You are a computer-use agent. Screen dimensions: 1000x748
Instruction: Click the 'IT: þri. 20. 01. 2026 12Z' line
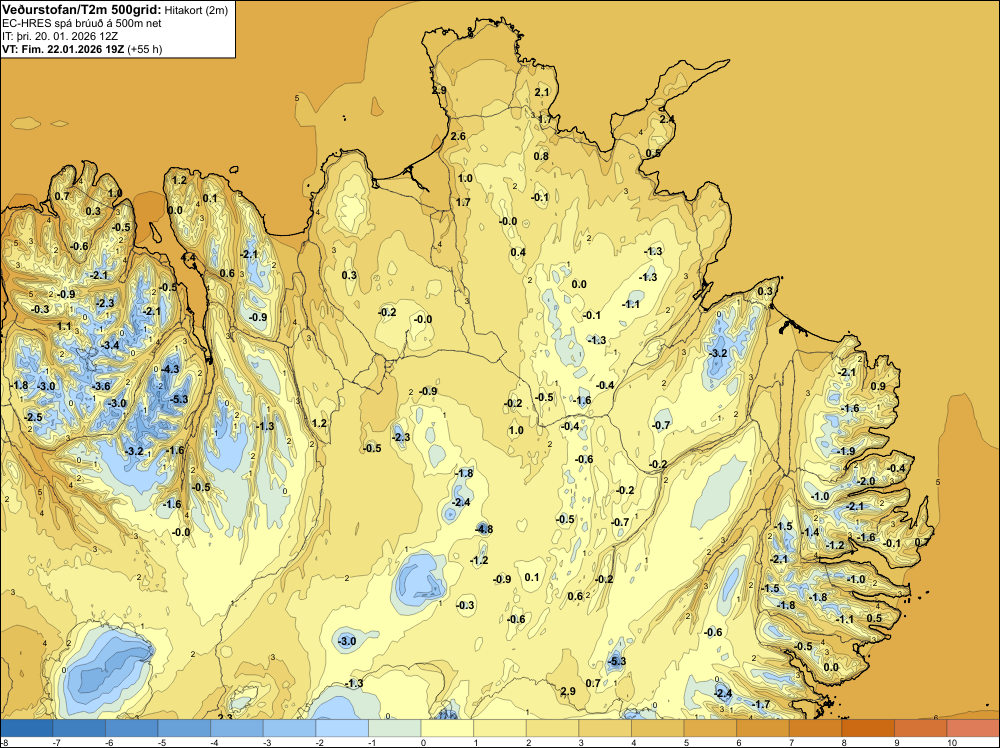(x=60, y=36)
